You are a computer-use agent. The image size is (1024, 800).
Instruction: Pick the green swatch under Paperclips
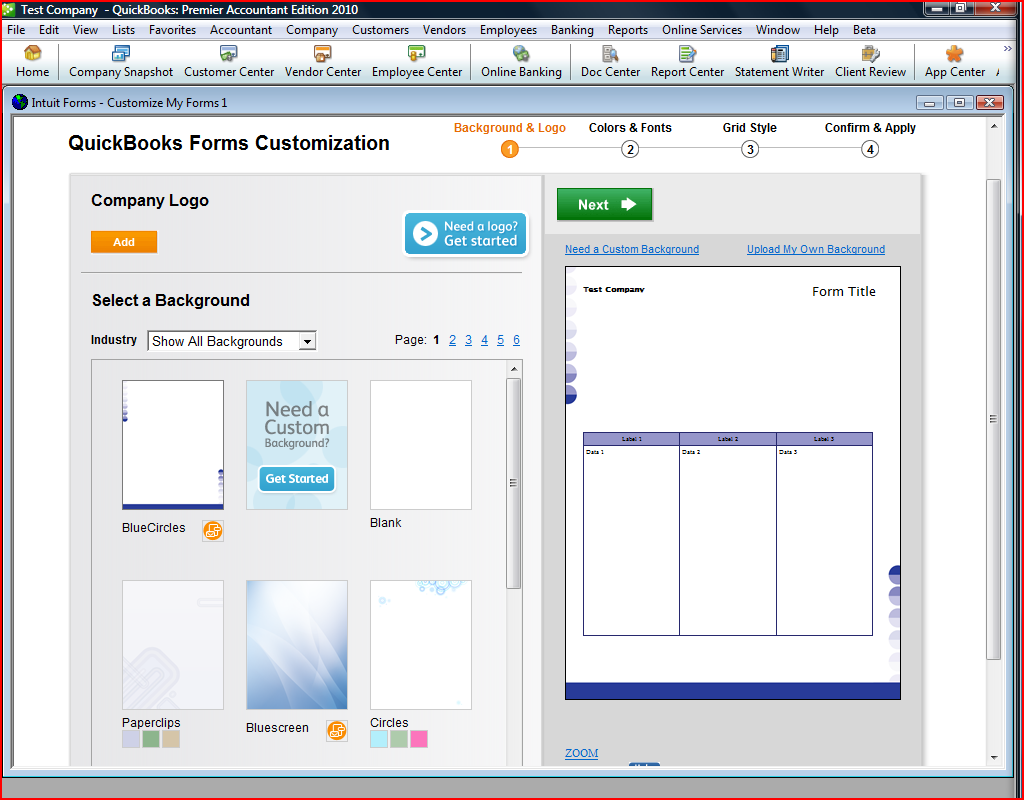point(151,739)
